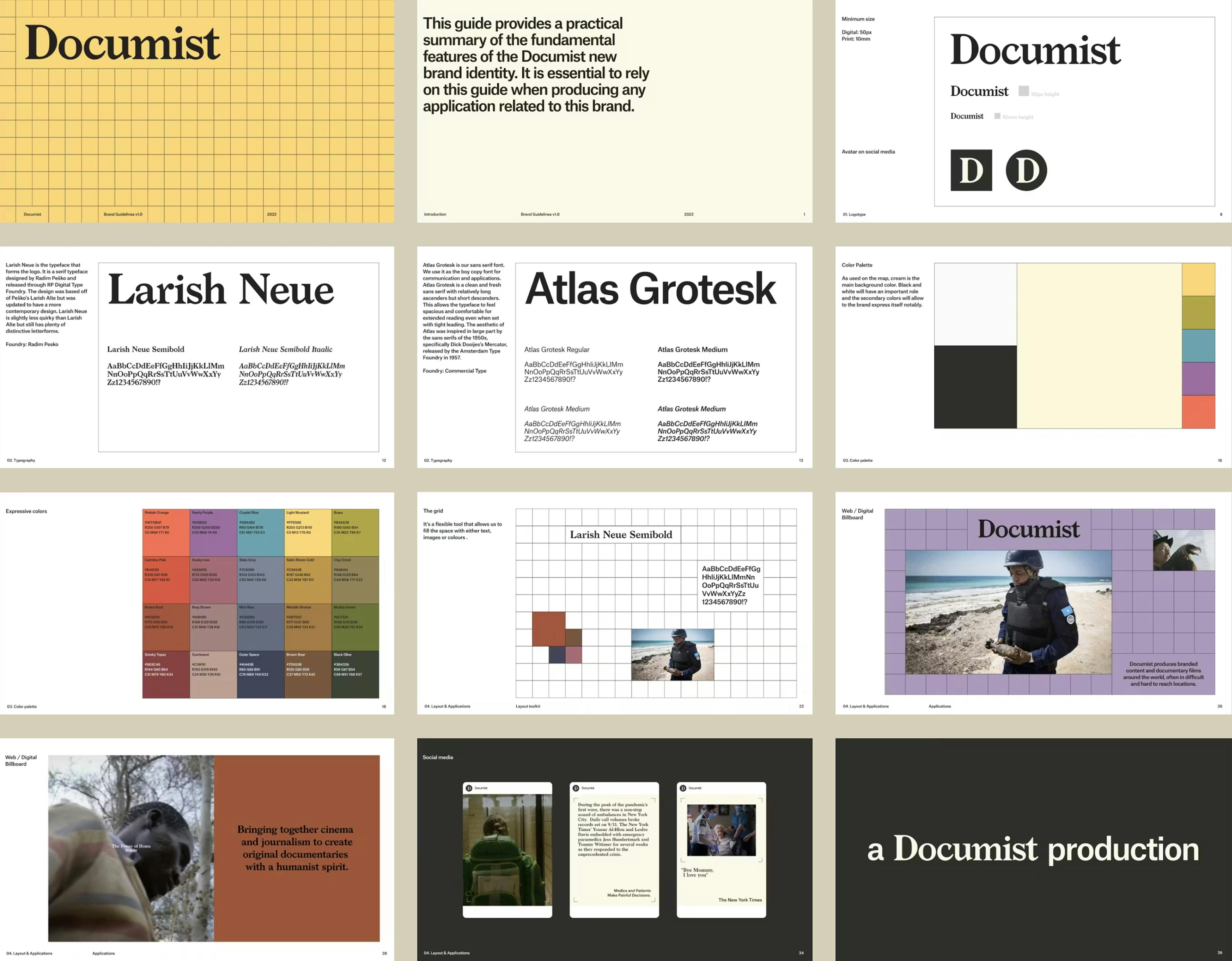This screenshot has height=961, width=1232.
Task: Click the backpack photo social media card
Action: click(x=507, y=849)
